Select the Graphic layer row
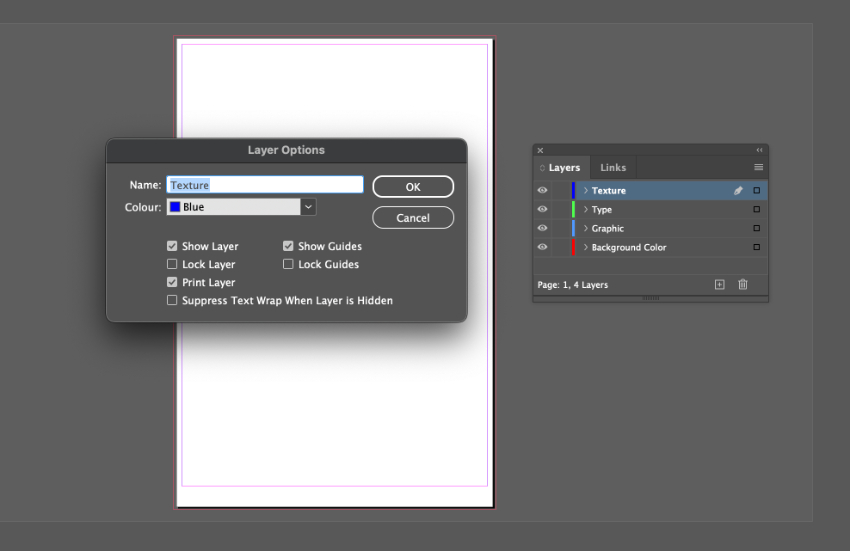Viewport: 850px width, 551px height. (651, 228)
